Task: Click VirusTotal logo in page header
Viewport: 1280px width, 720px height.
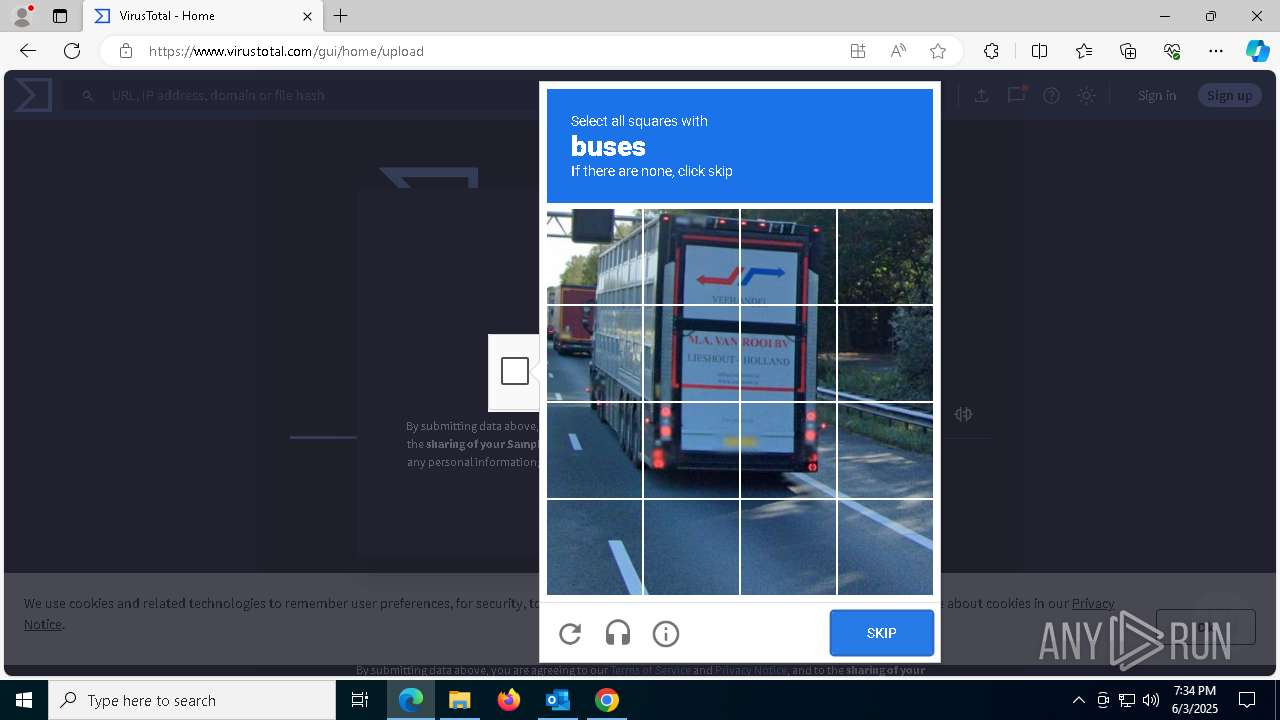Action: click(x=33, y=95)
